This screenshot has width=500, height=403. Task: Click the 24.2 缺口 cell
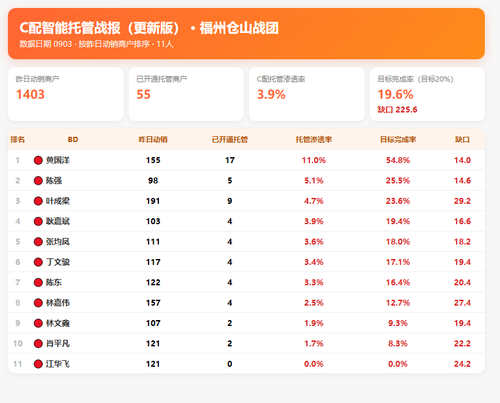point(462,364)
